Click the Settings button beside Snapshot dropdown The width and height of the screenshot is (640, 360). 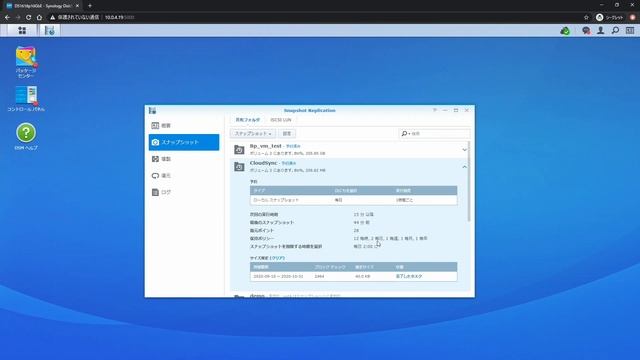(287, 133)
